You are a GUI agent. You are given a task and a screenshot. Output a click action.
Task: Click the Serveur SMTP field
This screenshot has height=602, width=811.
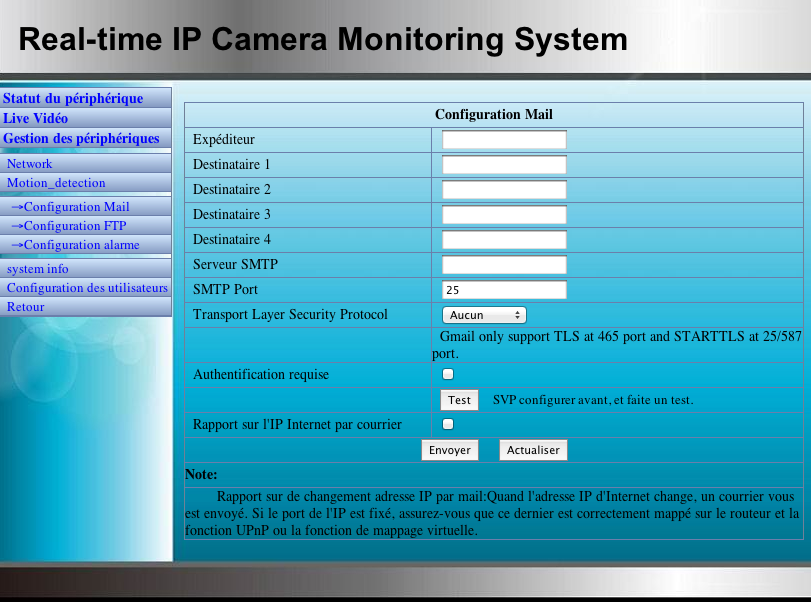pos(504,265)
